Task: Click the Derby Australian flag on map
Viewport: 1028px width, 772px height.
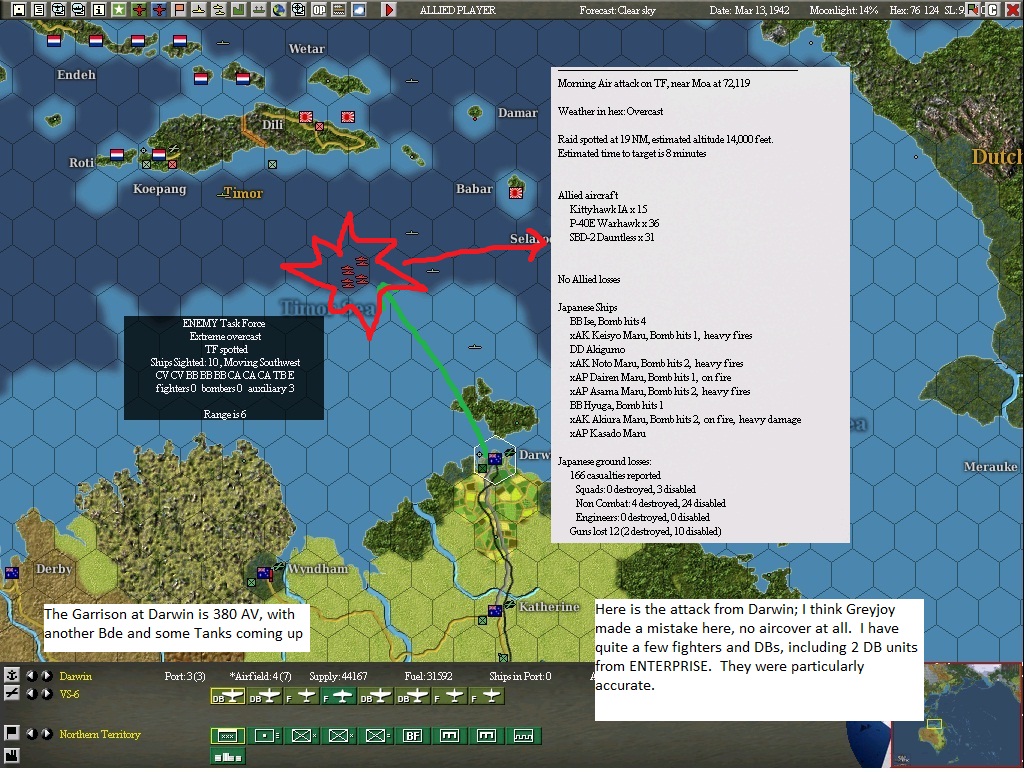Action: click(12, 573)
